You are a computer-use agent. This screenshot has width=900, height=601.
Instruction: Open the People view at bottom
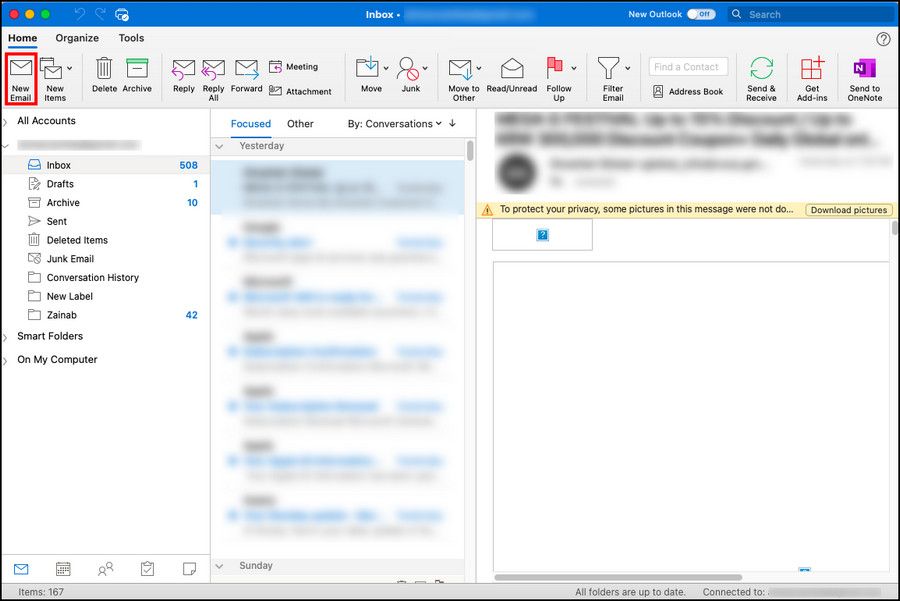[105, 569]
